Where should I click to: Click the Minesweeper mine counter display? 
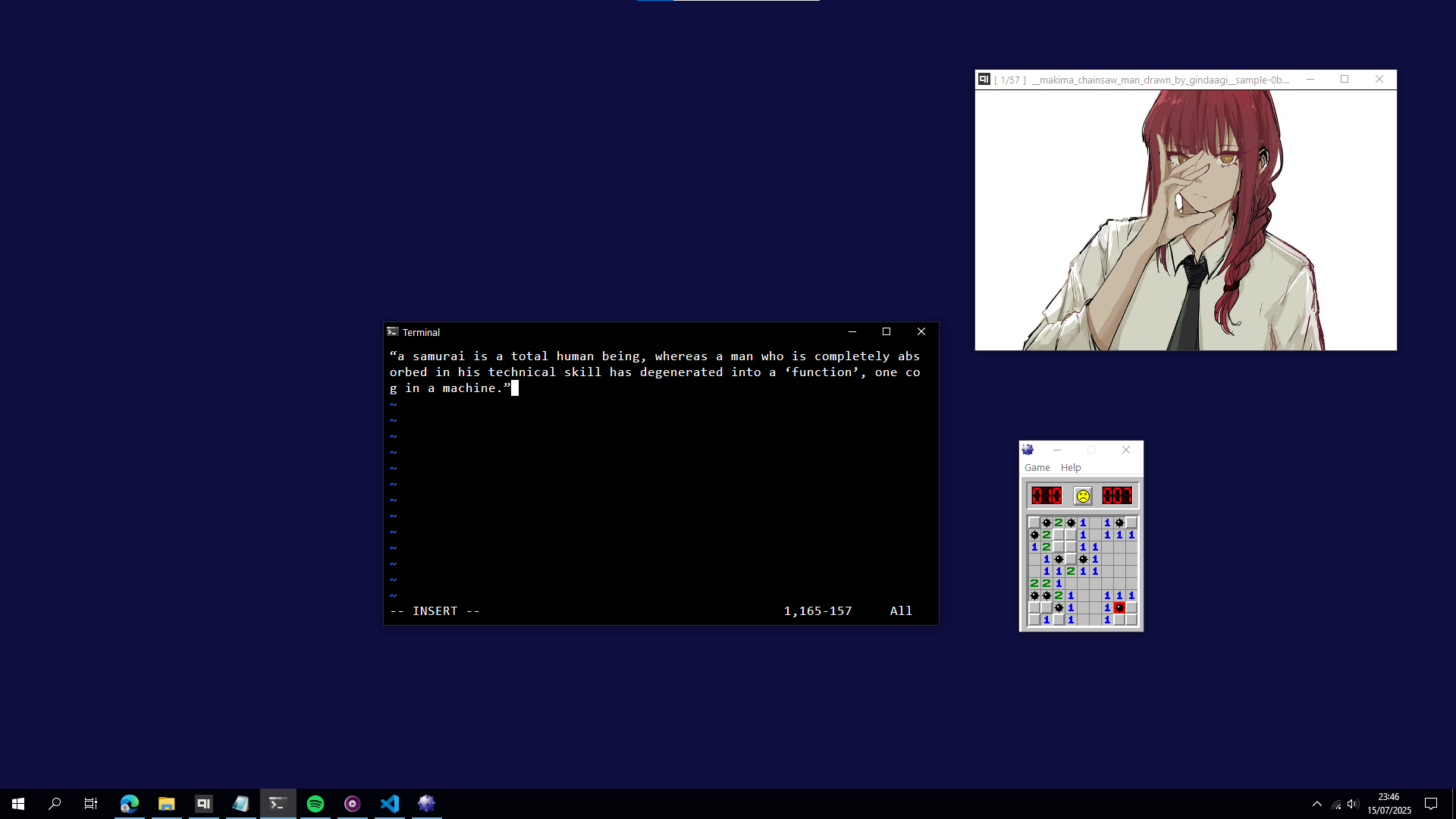[x=1046, y=496]
